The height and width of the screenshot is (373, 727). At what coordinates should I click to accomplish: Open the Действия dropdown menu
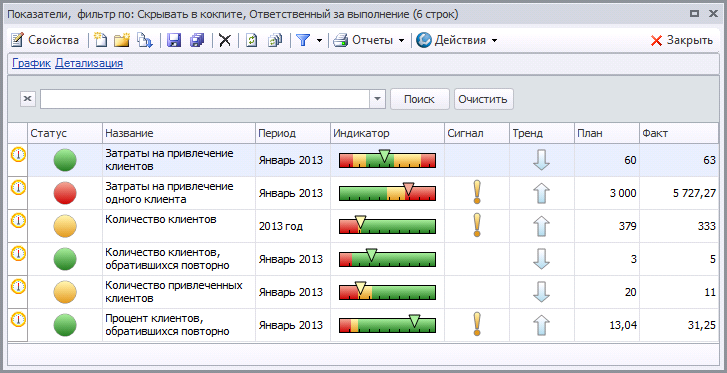click(x=457, y=40)
